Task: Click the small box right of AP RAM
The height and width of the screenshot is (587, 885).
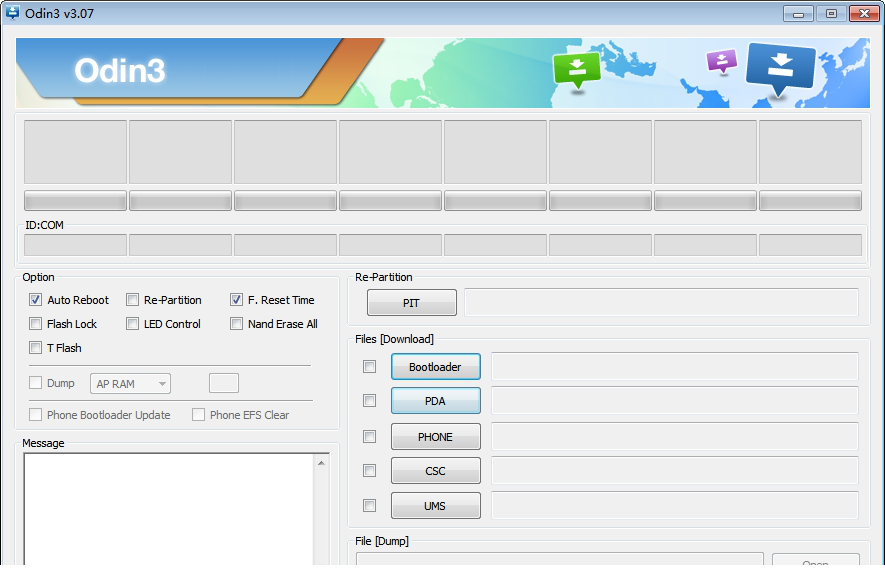Action: coord(224,383)
